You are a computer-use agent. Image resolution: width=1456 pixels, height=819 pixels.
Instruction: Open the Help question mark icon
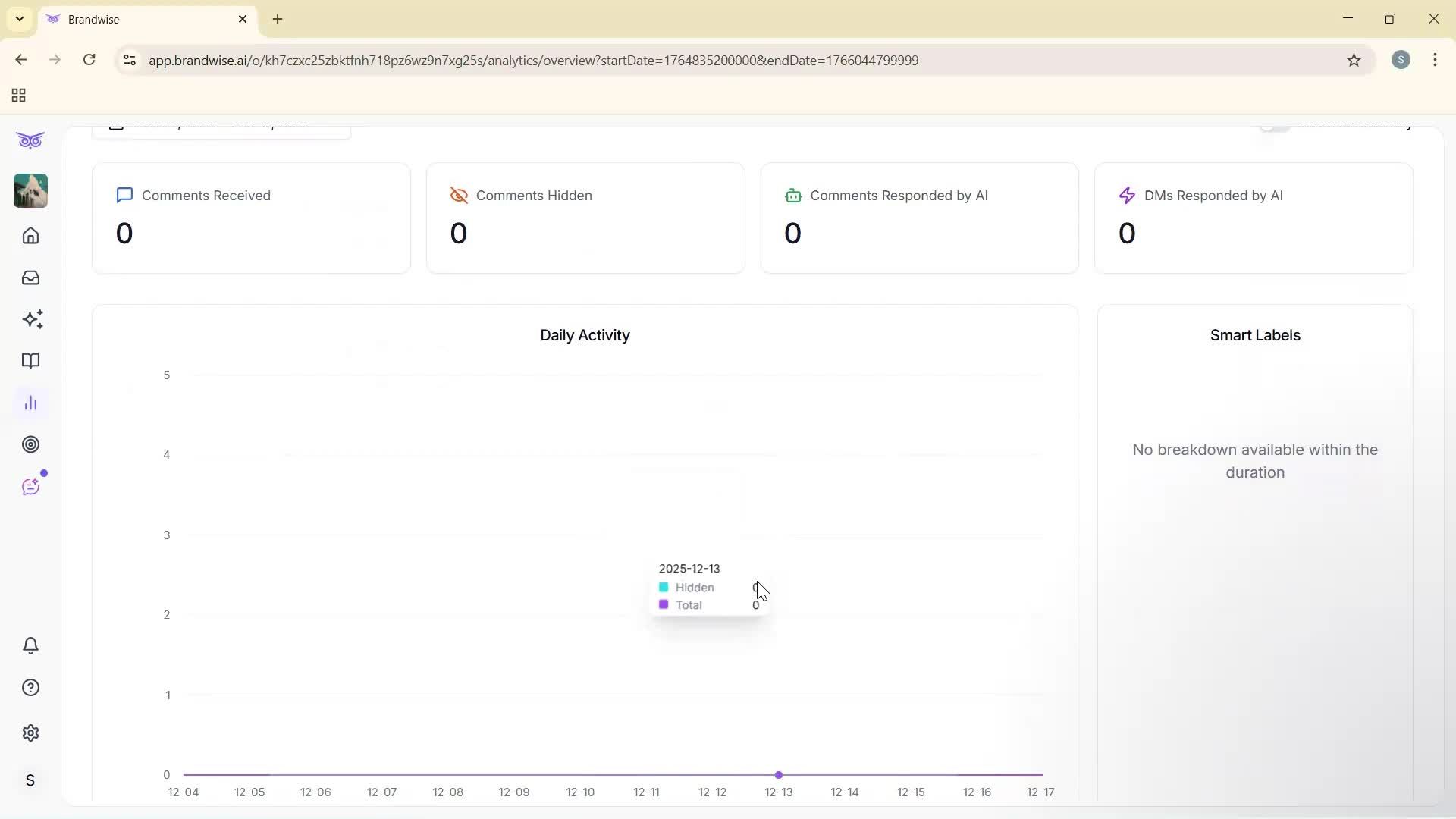30,687
